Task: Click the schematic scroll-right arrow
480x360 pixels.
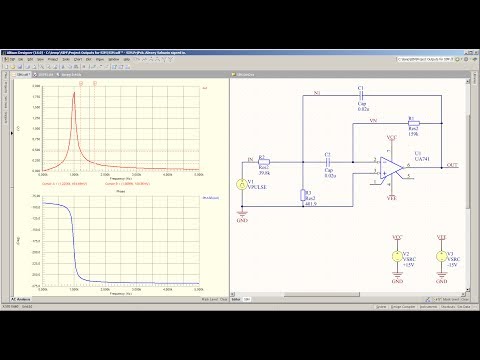Action: click(463, 294)
